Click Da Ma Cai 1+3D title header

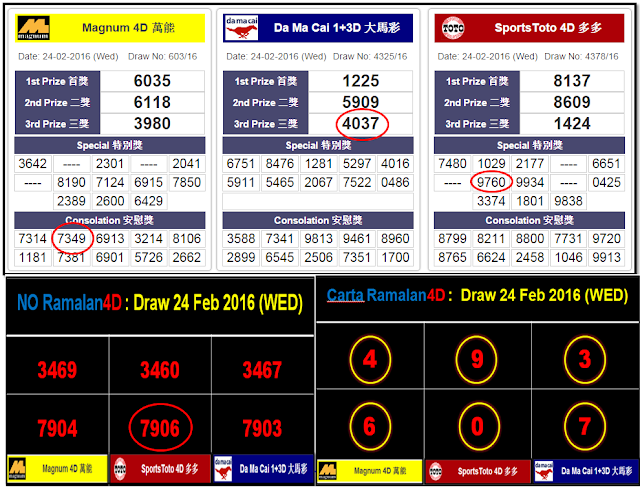[318, 28]
